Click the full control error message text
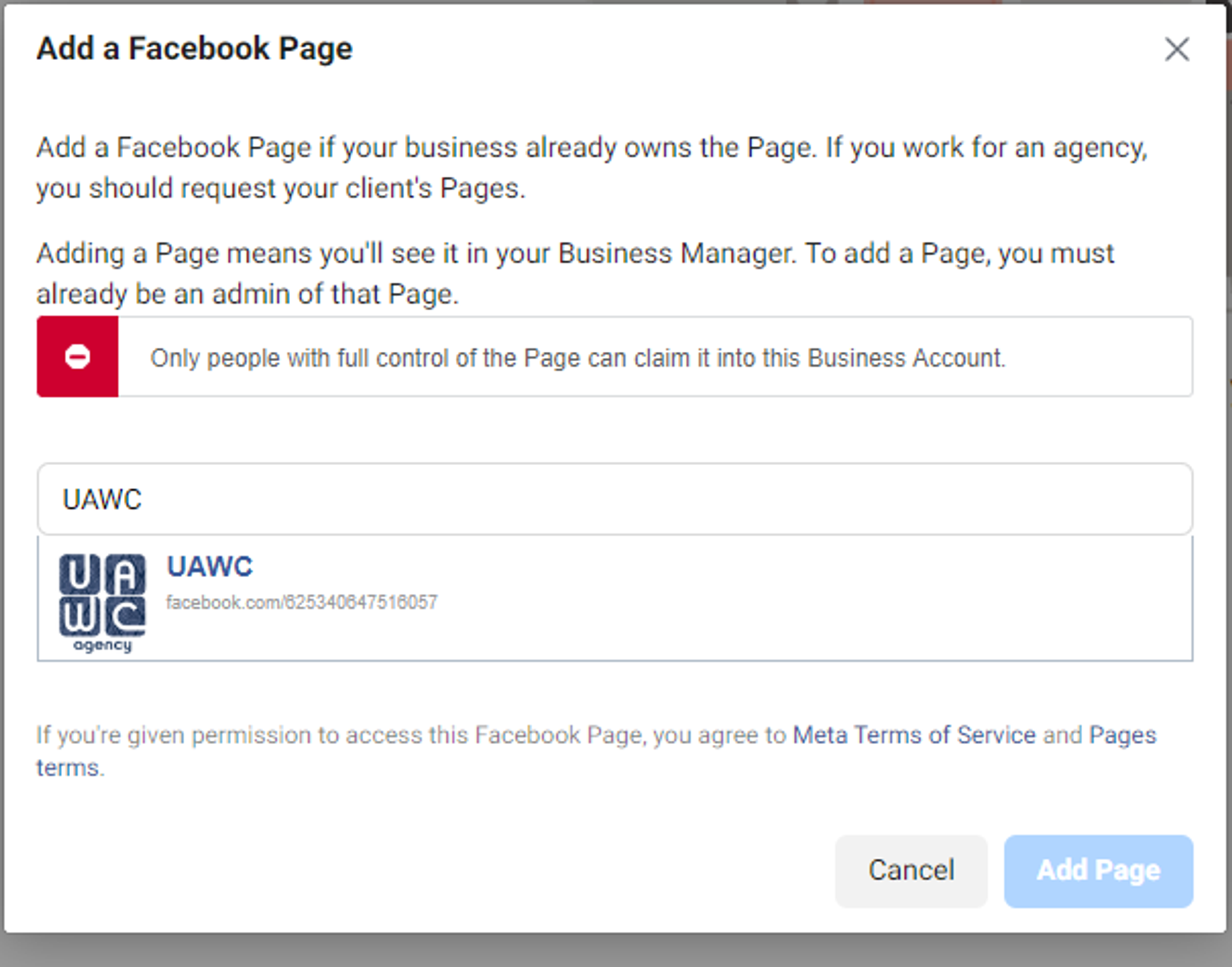Viewport: 1232px width, 967px height. tap(577, 358)
